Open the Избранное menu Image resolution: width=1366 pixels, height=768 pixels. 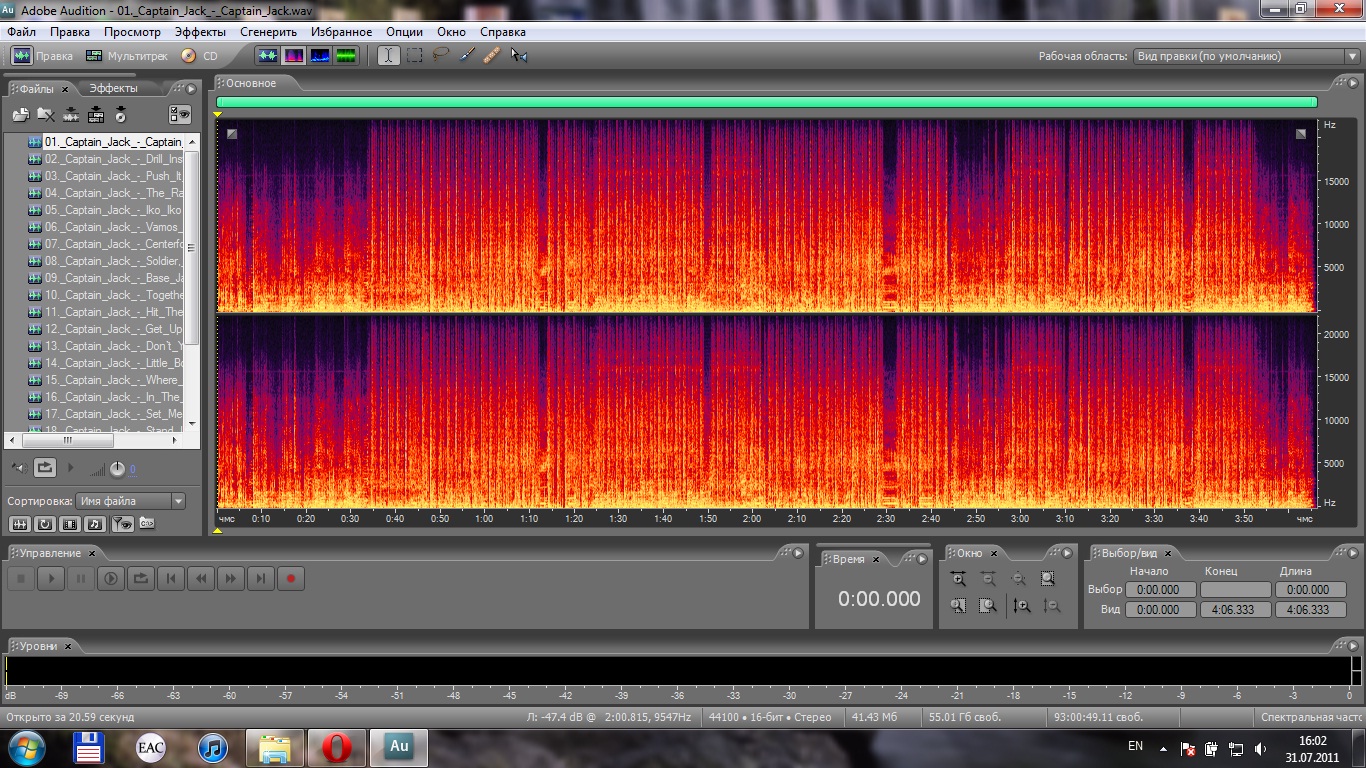click(341, 32)
